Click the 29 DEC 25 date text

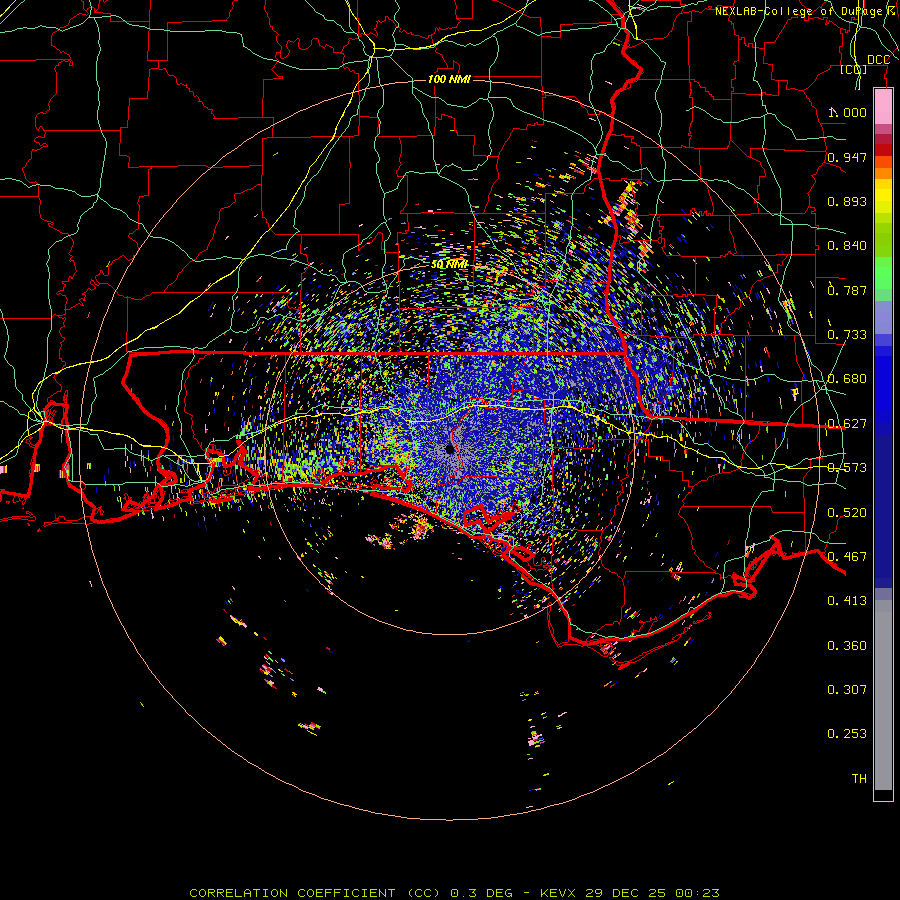(x=626, y=893)
